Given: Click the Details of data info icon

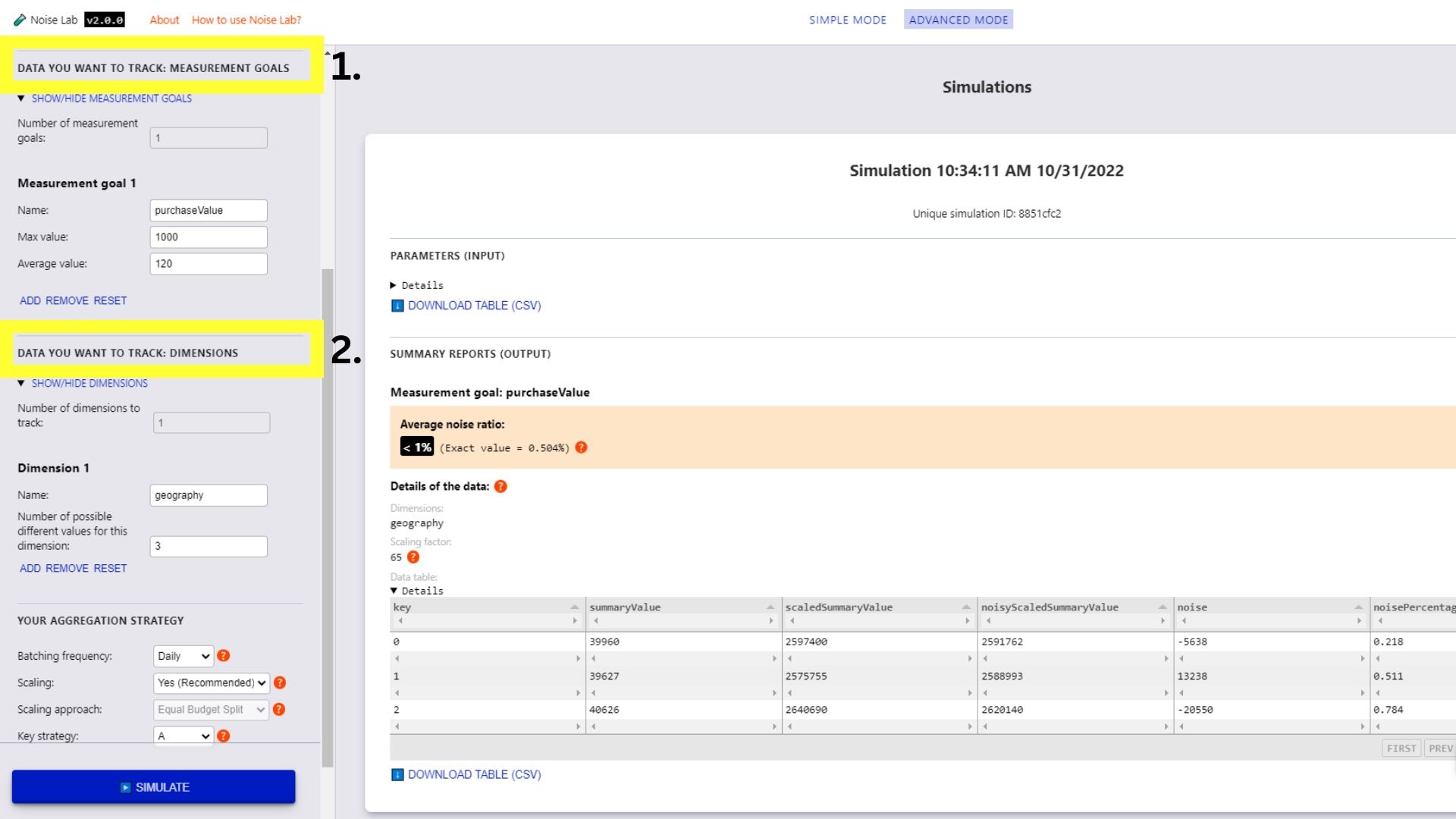Looking at the screenshot, I should pos(501,486).
